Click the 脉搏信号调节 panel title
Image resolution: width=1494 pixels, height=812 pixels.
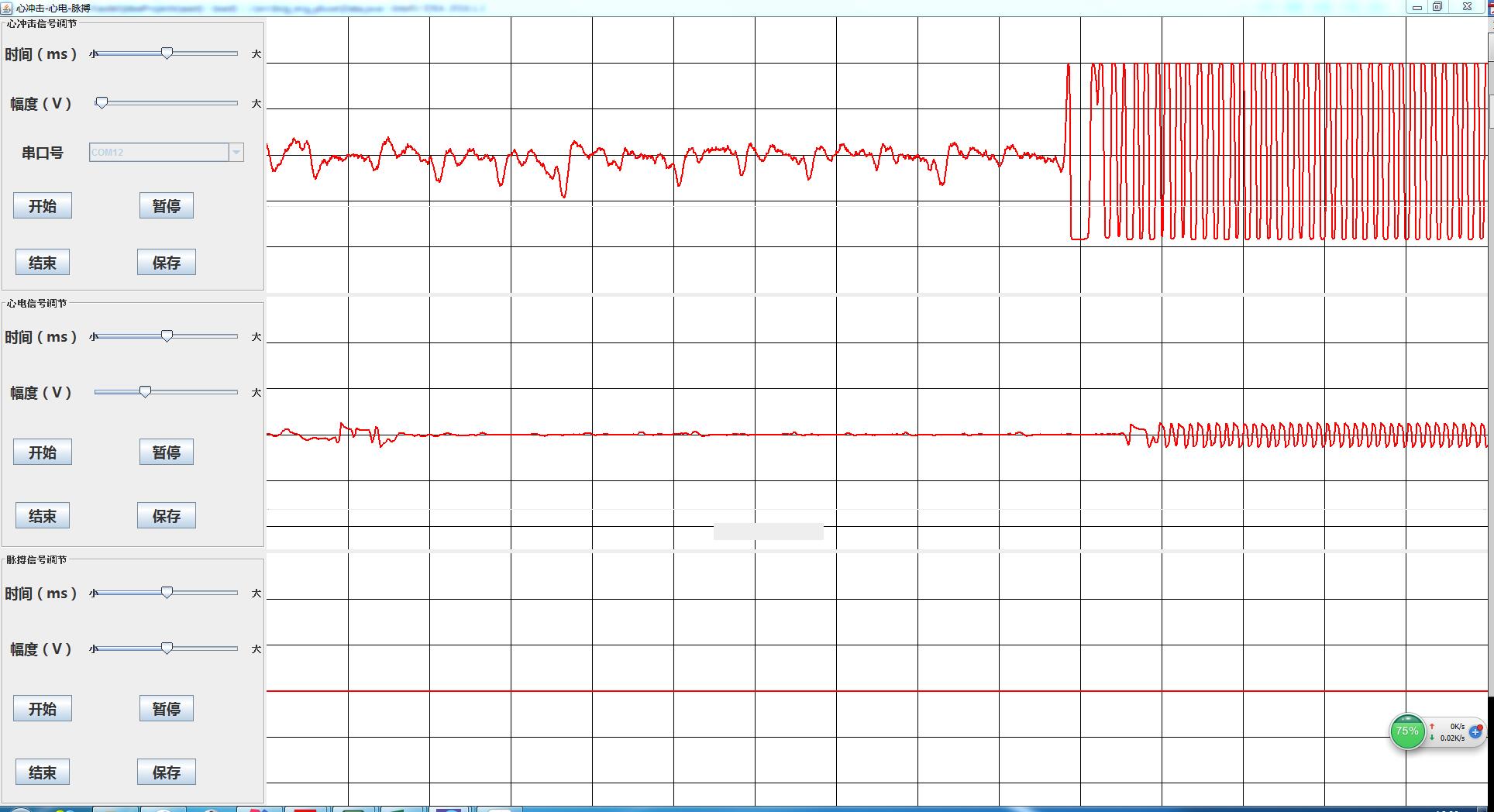pos(36,559)
